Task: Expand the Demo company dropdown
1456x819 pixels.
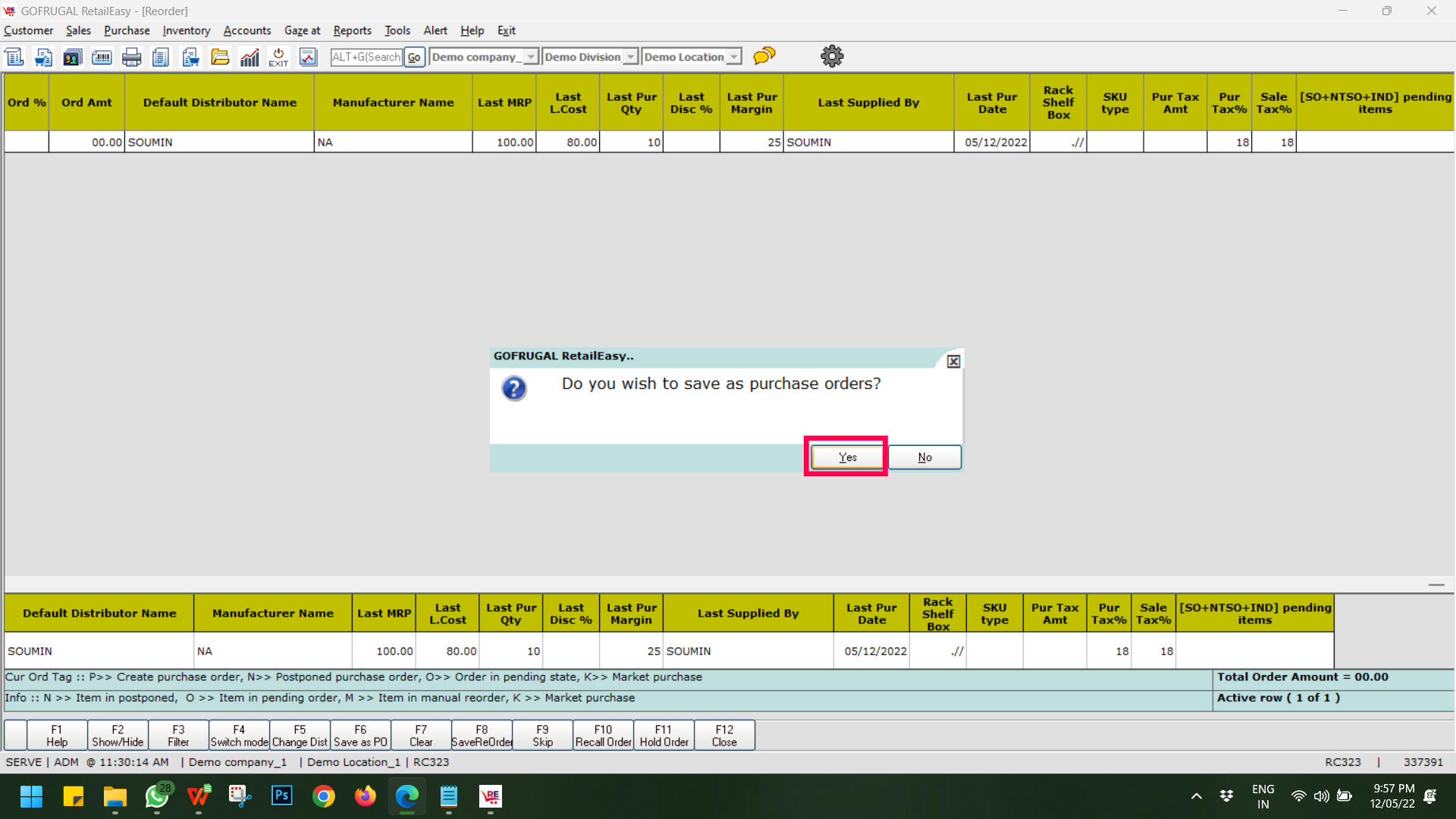Action: pyautogui.click(x=531, y=57)
